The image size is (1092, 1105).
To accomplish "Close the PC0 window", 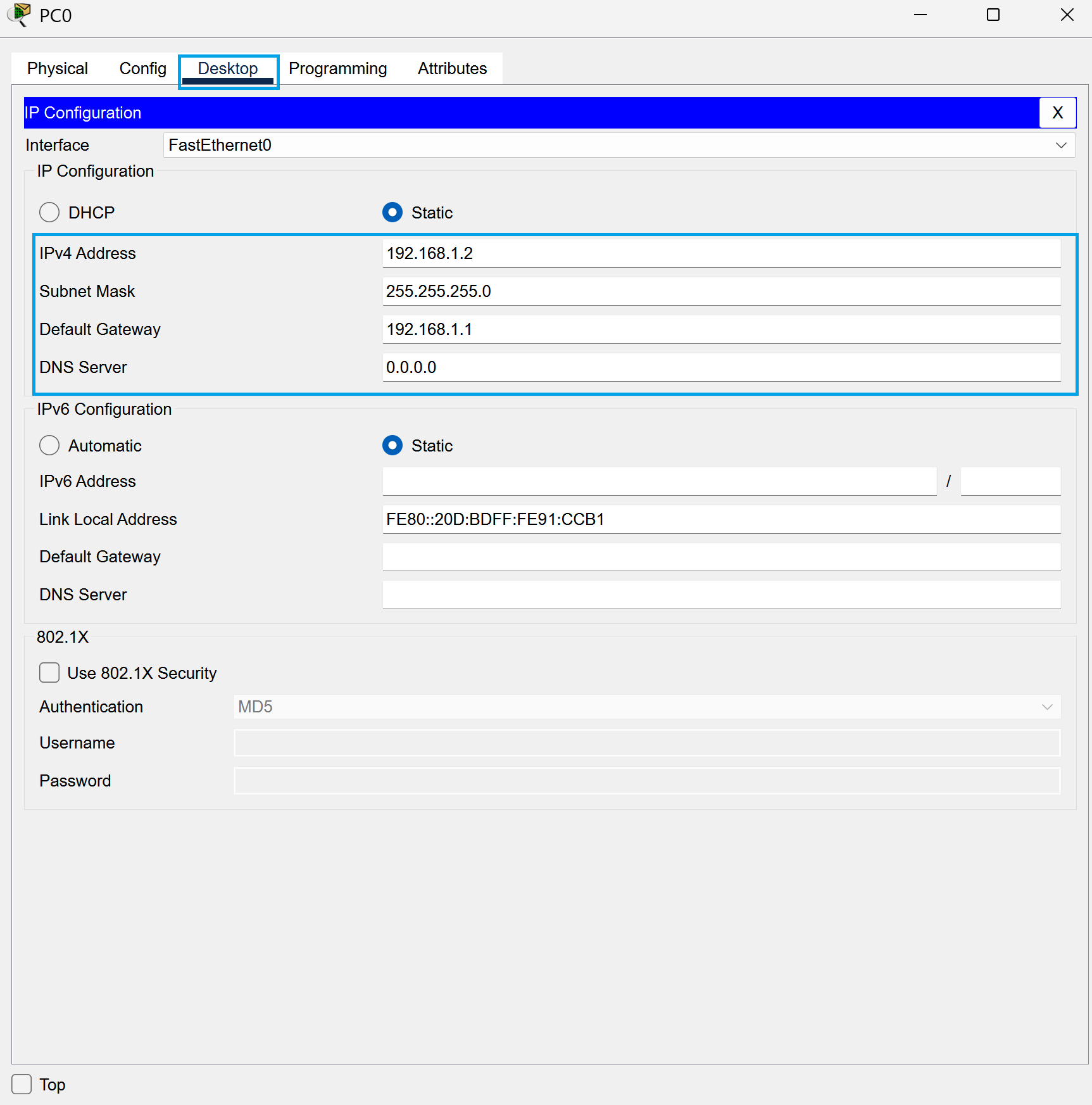I will click(1067, 15).
